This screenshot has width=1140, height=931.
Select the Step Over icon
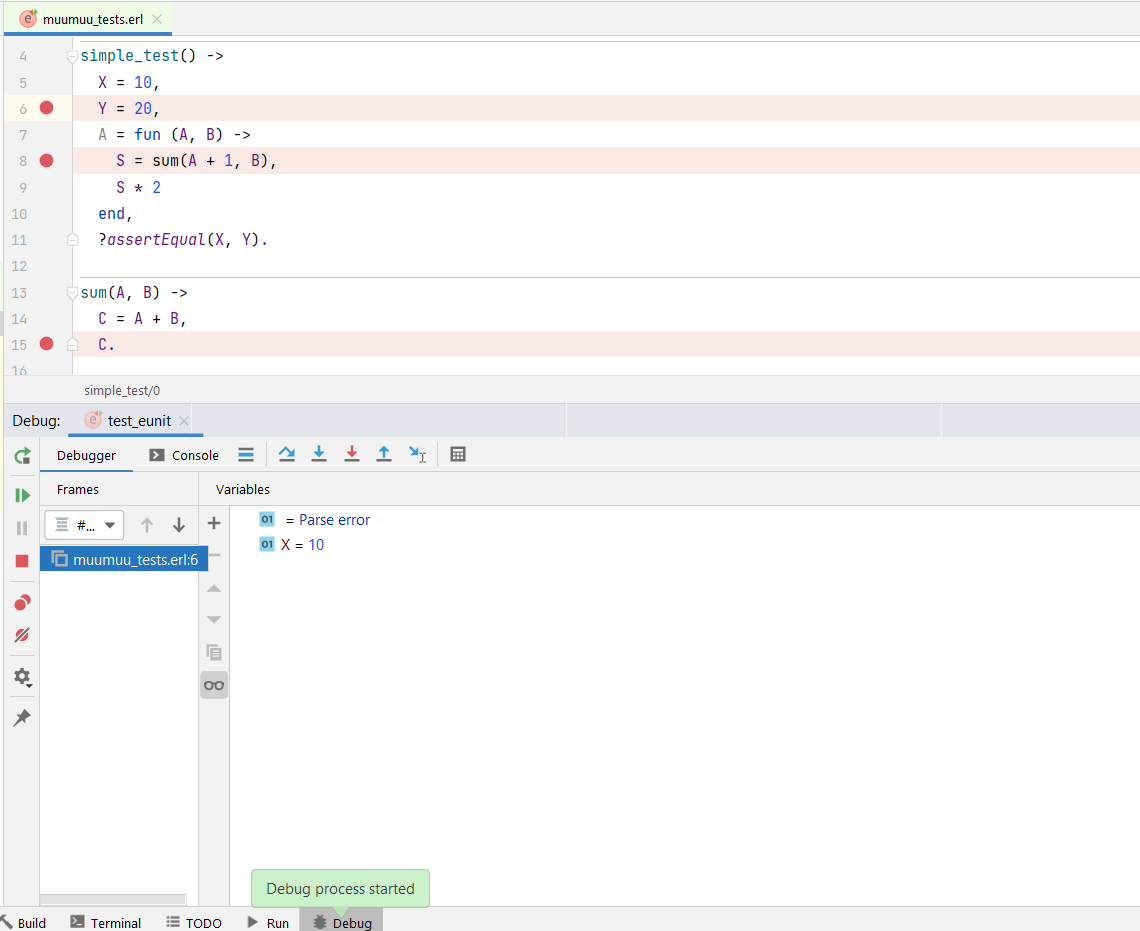coord(287,454)
